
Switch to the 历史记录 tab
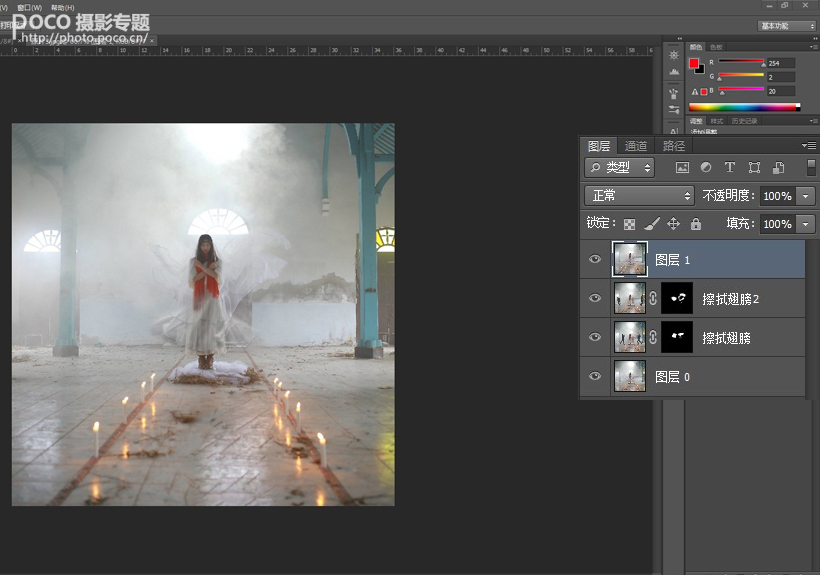pos(744,121)
